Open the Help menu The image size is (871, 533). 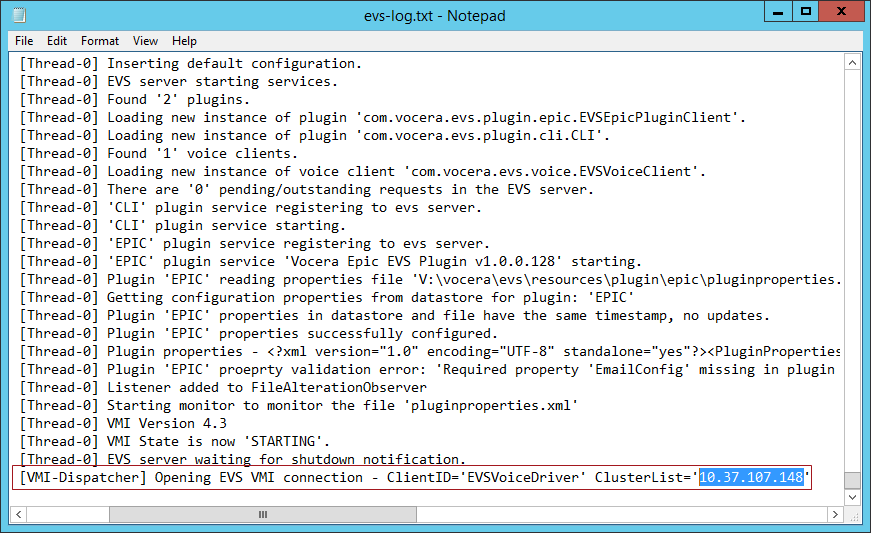[x=184, y=41]
